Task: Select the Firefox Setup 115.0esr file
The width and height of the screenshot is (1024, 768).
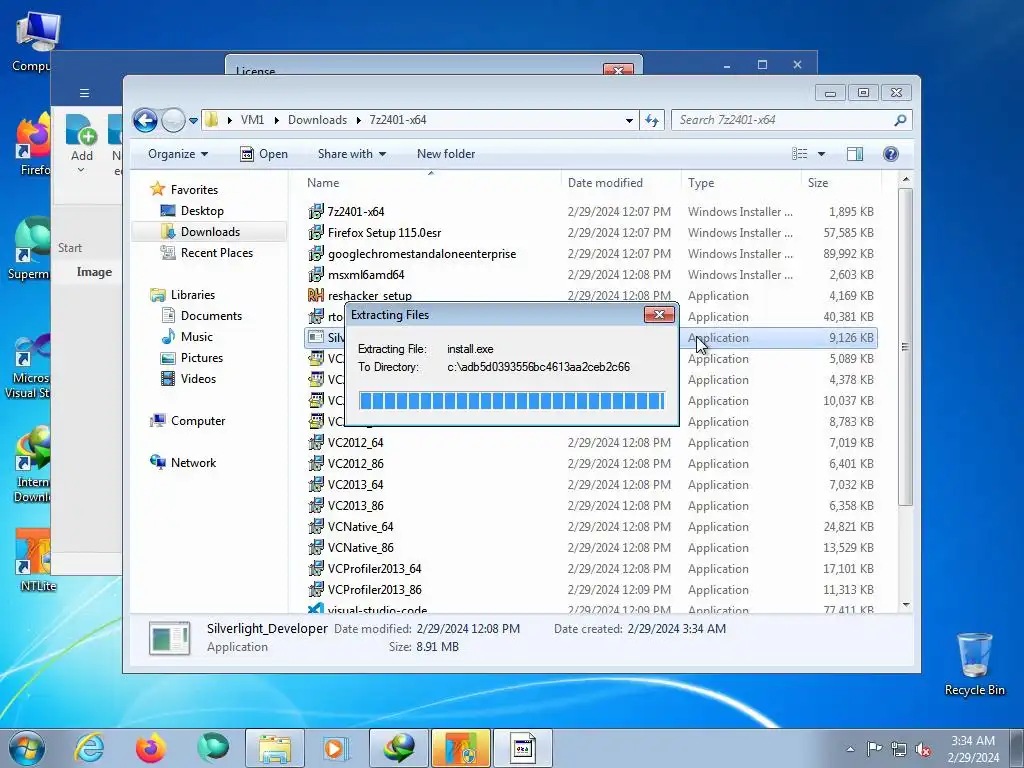Action: [384, 232]
